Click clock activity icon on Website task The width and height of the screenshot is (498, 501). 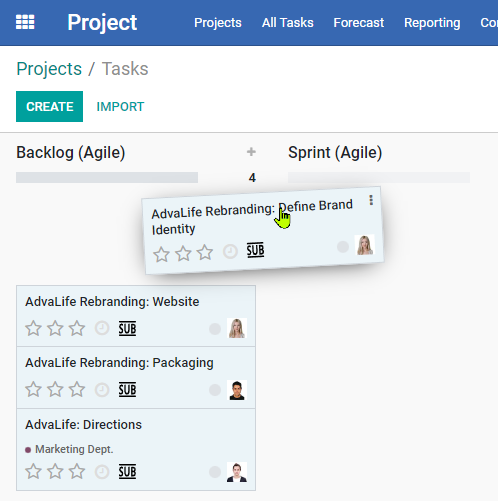(x=102, y=328)
